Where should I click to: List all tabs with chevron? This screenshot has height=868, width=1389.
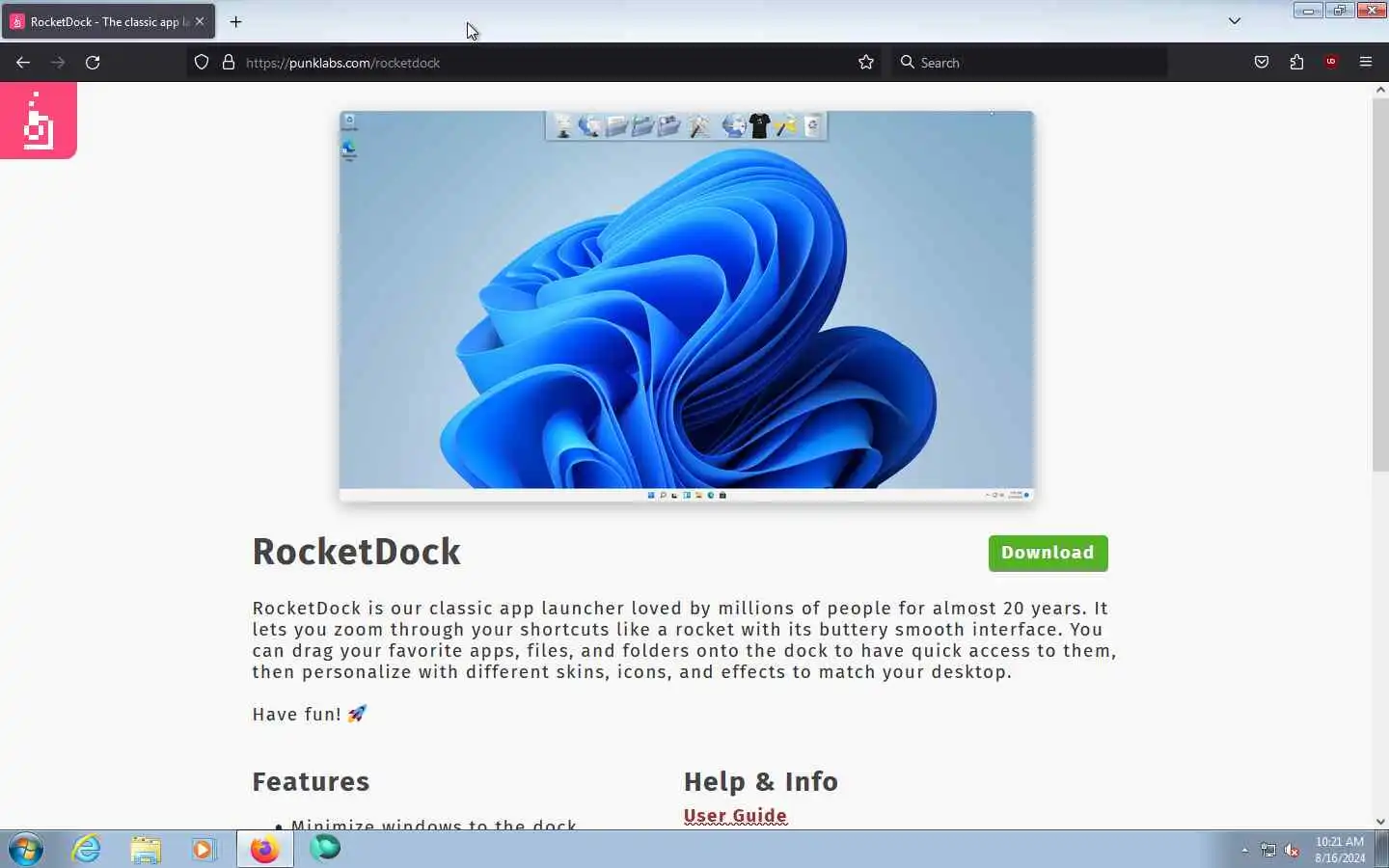tap(1234, 21)
